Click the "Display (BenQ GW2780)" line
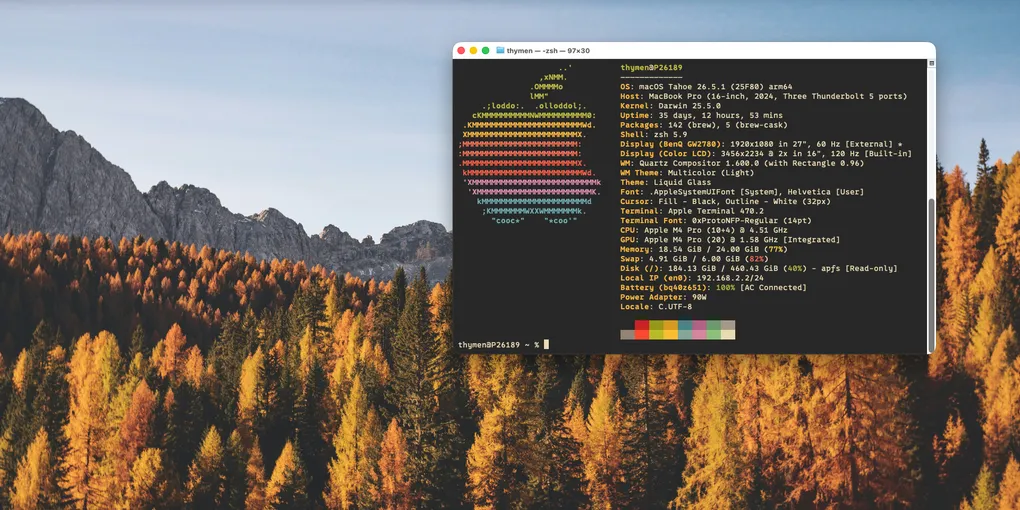Screen dimensions: 1020x510 pos(763,144)
